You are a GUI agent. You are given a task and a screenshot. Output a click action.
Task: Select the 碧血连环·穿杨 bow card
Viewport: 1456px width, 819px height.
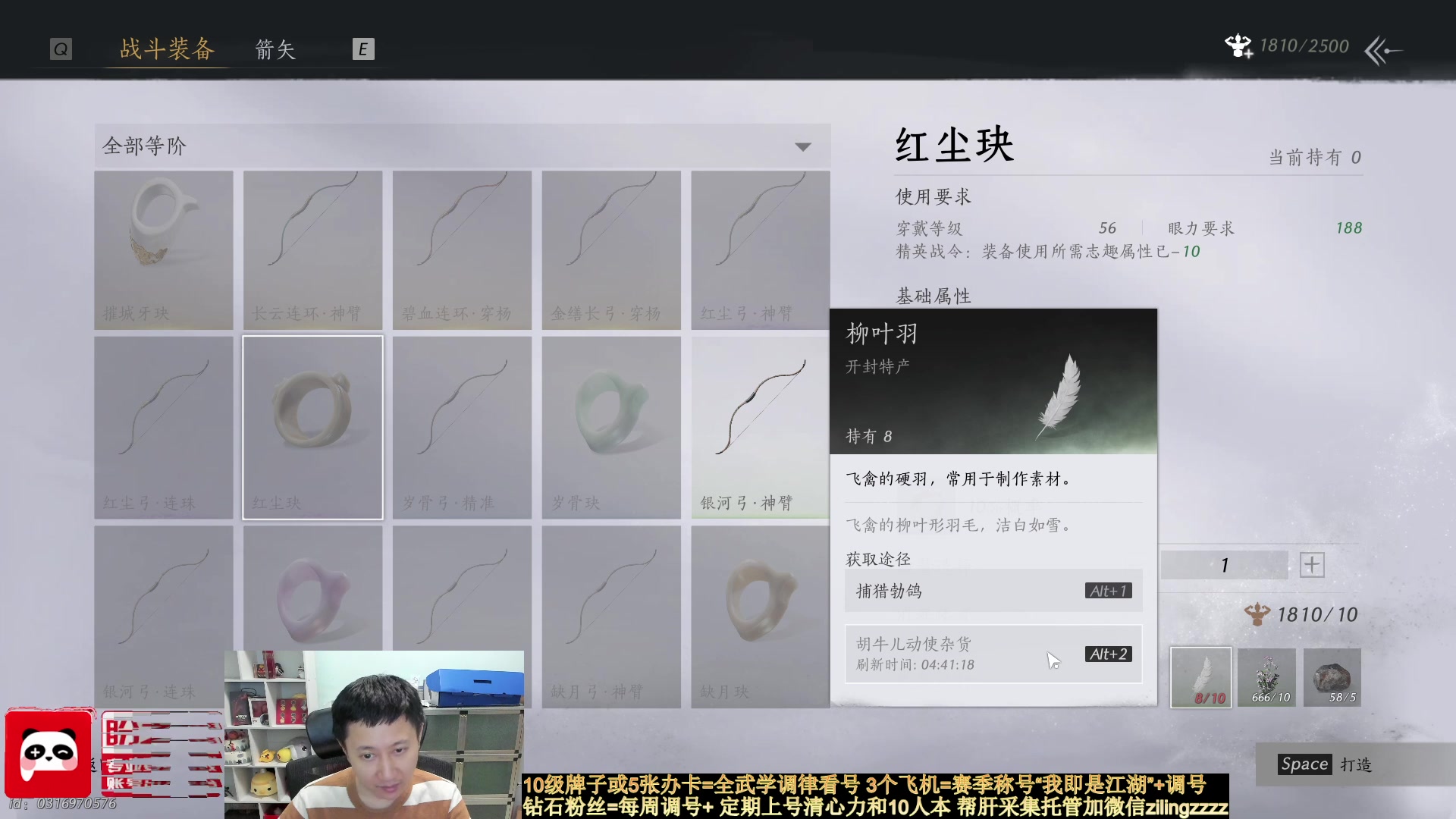pyautogui.click(x=463, y=250)
